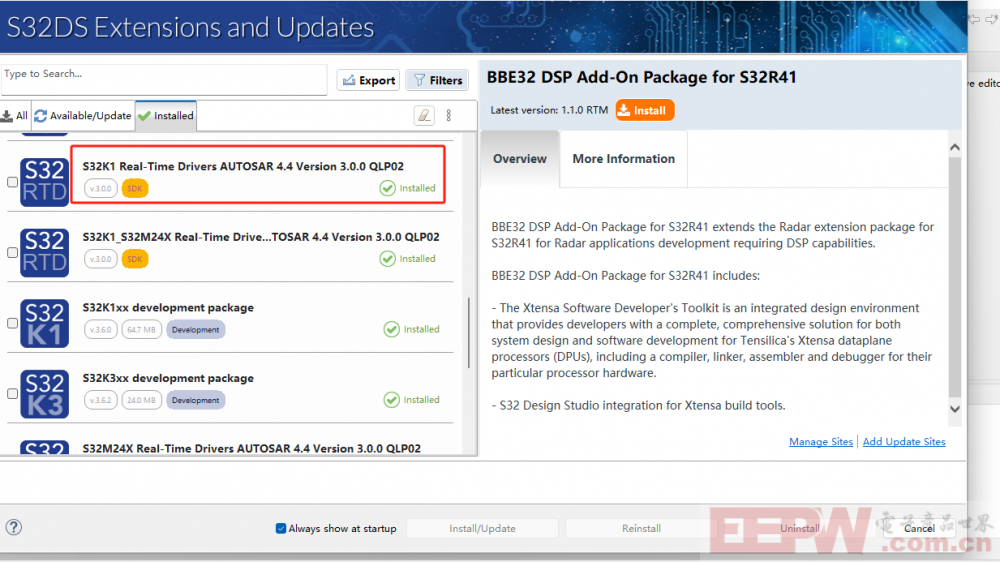The width and height of the screenshot is (1000, 562).
Task: Click the Latest version: 1.1.0 RTM text
Action: [x=549, y=110]
